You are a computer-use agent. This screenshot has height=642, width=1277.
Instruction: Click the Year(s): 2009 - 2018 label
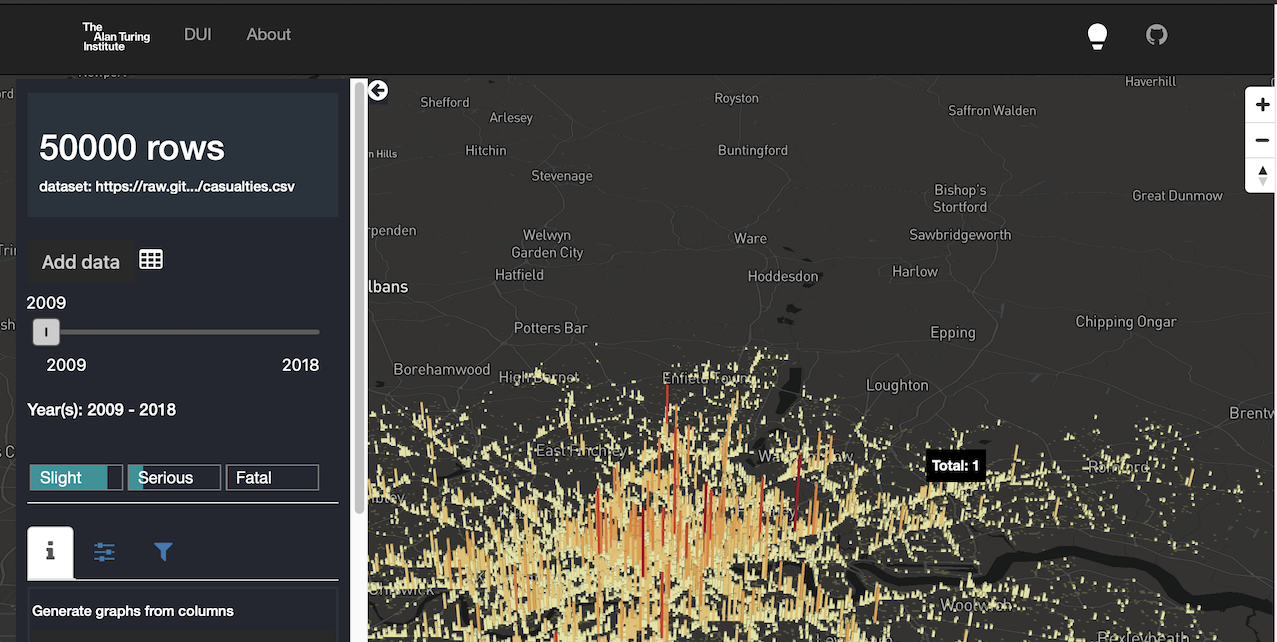pos(101,410)
